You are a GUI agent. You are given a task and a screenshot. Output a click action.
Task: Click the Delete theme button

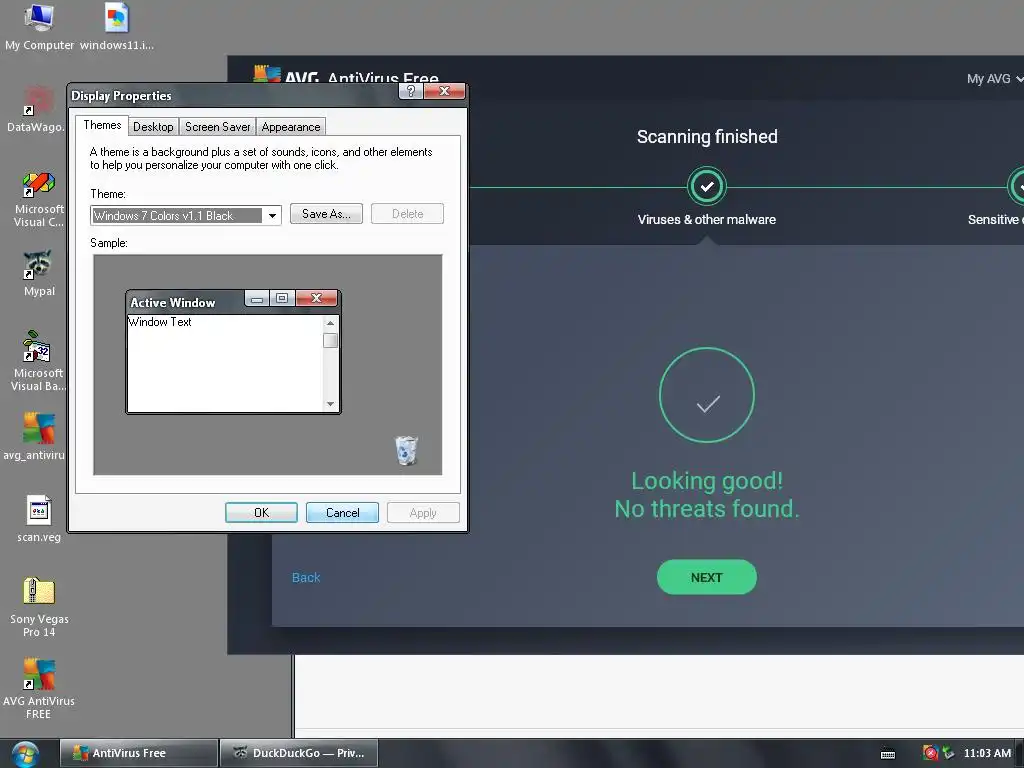(x=408, y=214)
